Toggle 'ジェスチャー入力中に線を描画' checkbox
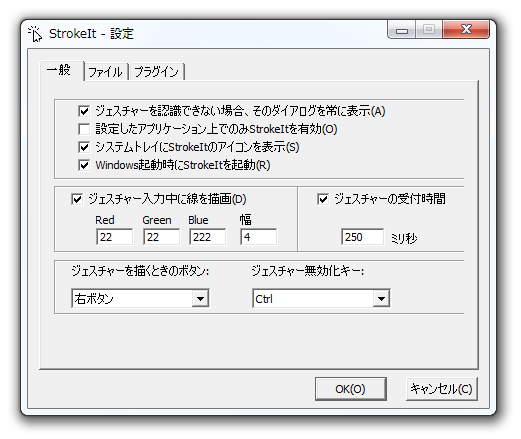This screenshot has width=521, height=439. pos(77,199)
